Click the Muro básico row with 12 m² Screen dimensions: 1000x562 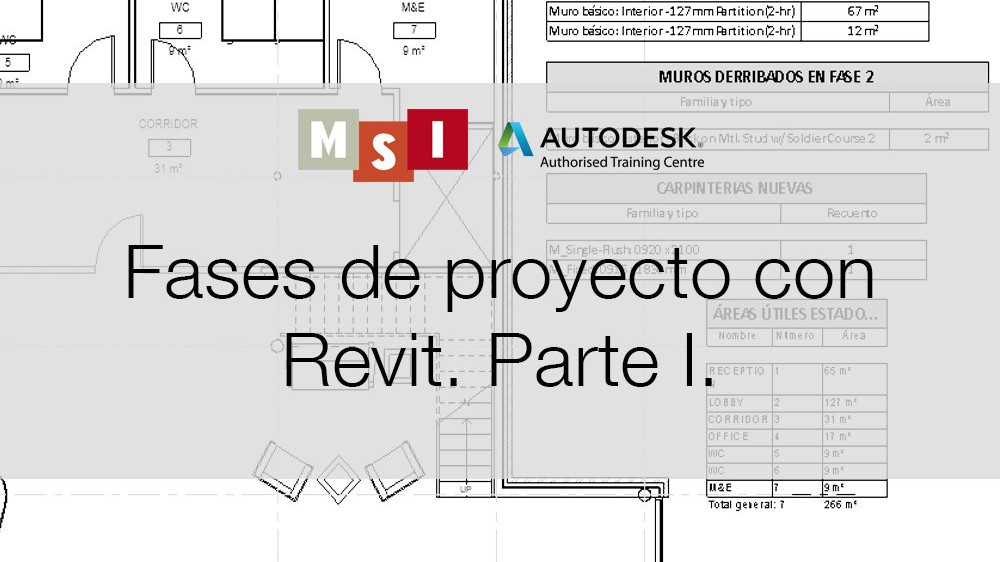tap(737, 31)
